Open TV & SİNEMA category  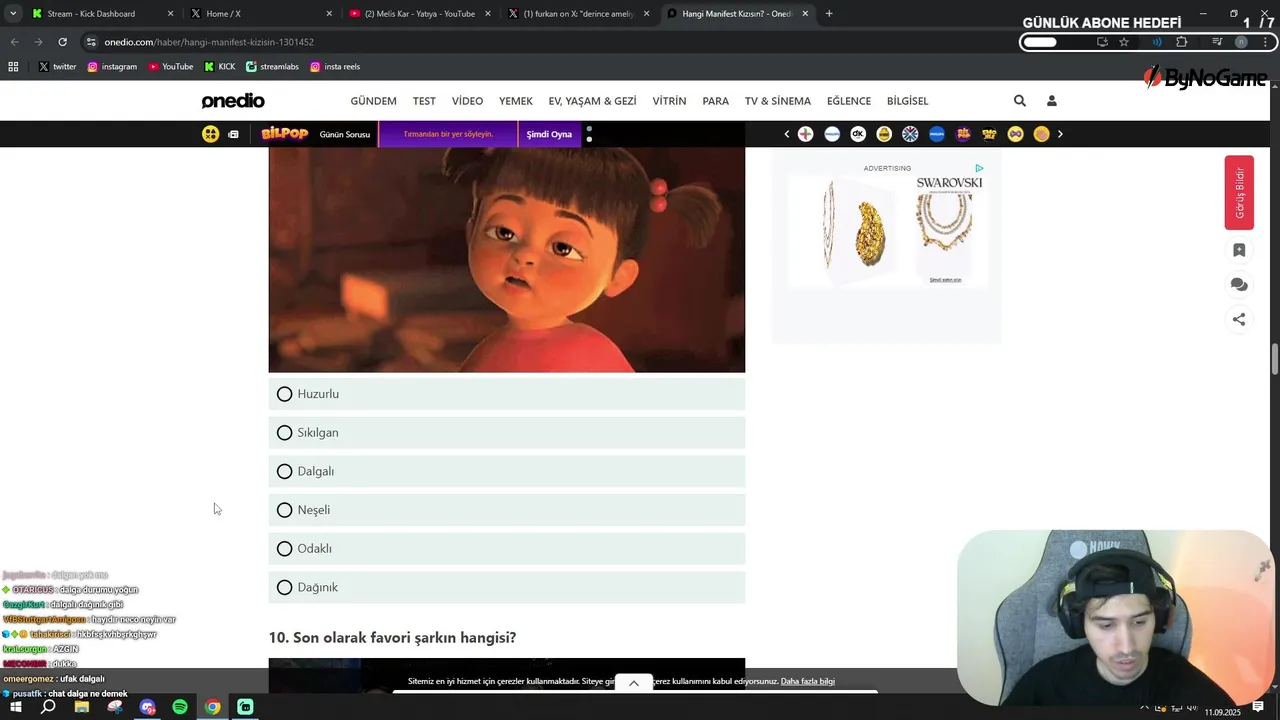[x=777, y=101]
